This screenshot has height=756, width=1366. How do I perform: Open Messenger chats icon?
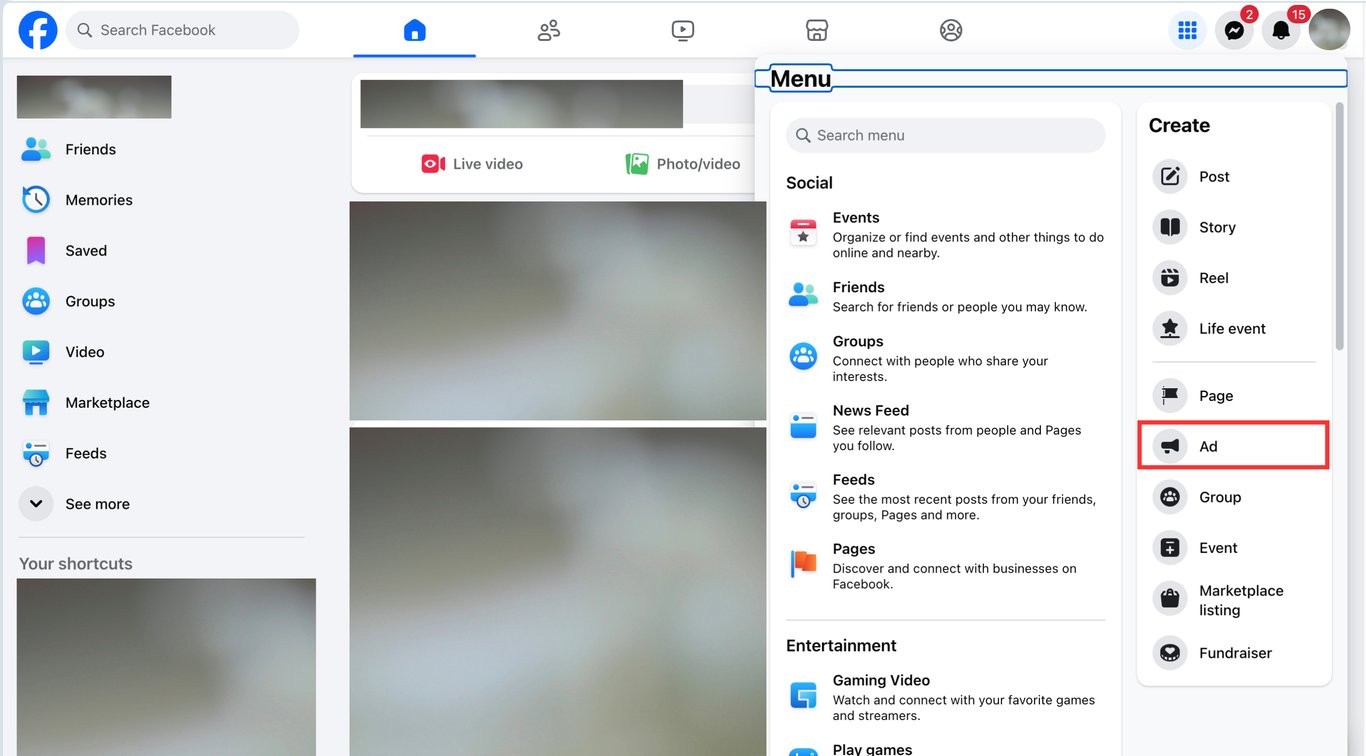(1234, 30)
